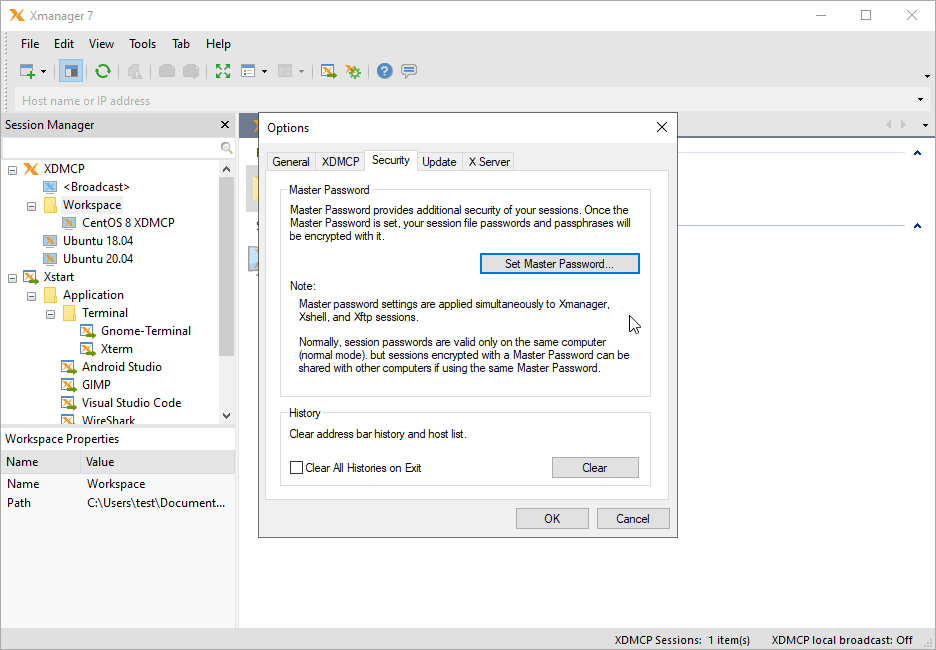The width and height of the screenshot is (936, 650).
Task: Collapse the Xstart tree node
Action: pyautogui.click(x=13, y=278)
